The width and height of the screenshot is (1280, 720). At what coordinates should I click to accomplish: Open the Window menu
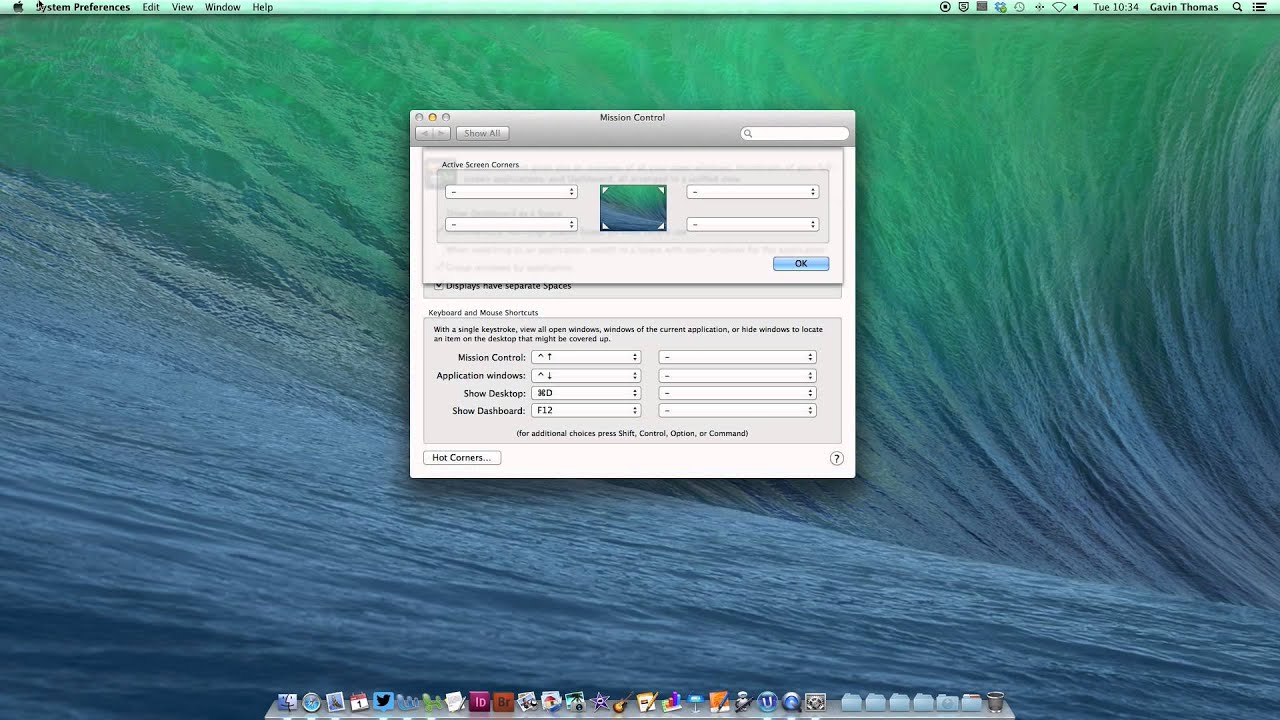click(222, 7)
